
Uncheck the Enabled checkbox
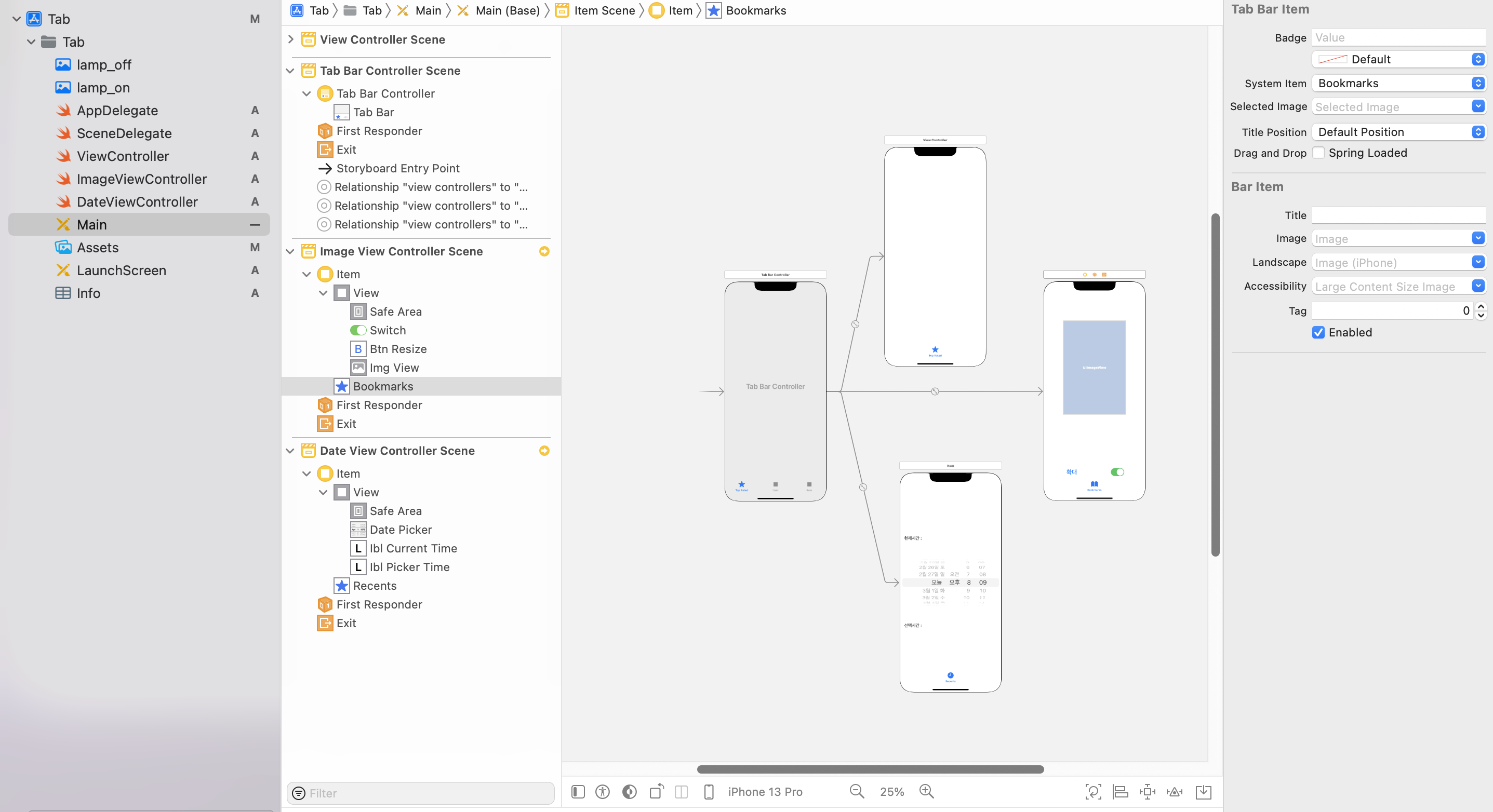(x=1318, y=332)
